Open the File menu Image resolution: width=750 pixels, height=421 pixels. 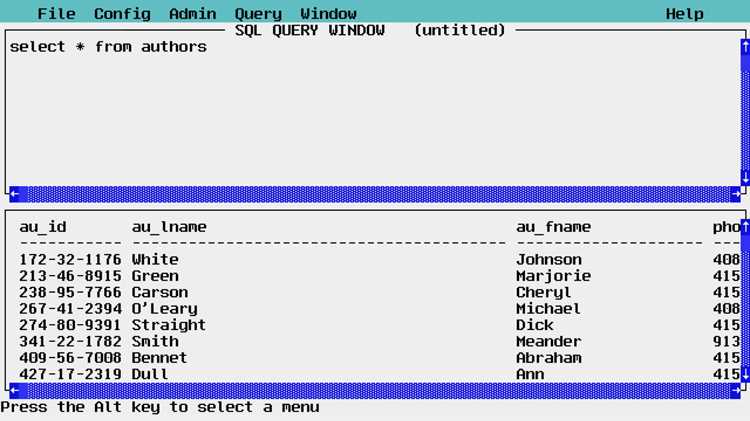56,13
